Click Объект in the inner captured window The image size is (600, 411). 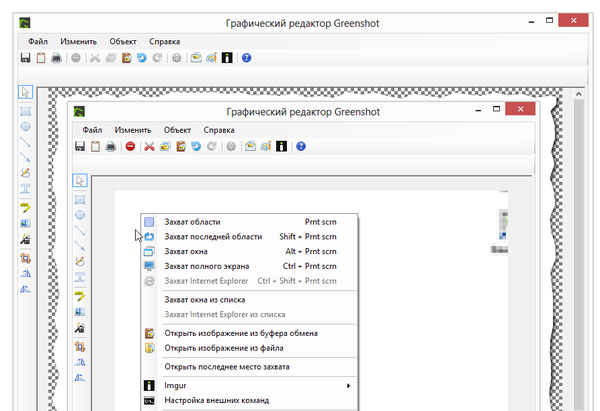point(177,130)
